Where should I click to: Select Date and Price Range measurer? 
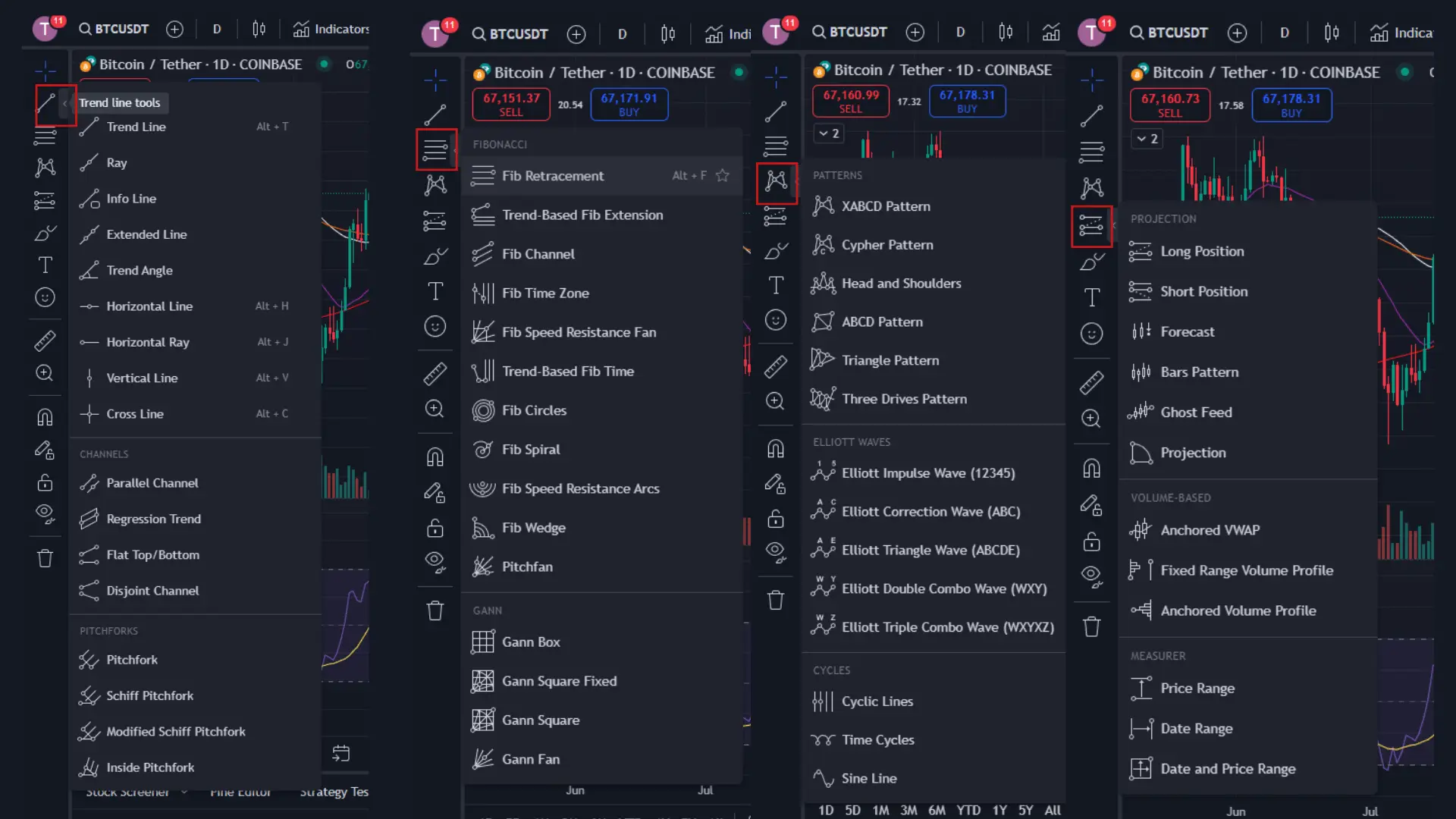tap(1249, 769)
